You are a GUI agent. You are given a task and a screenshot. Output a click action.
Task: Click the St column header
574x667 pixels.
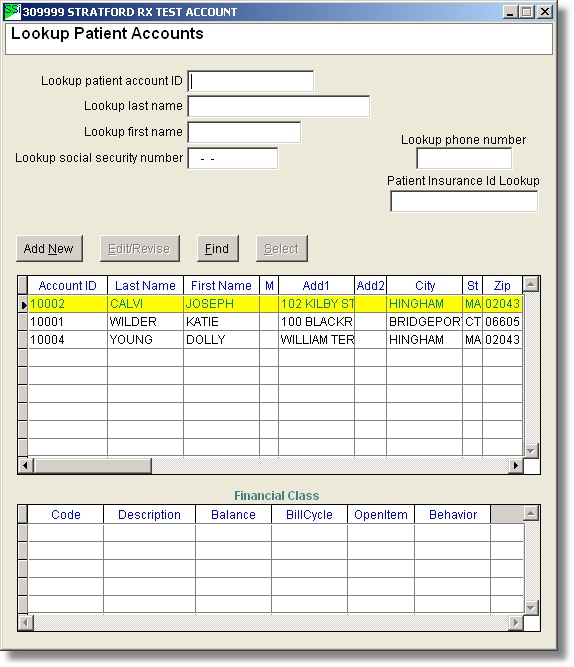tap(473, 285)
